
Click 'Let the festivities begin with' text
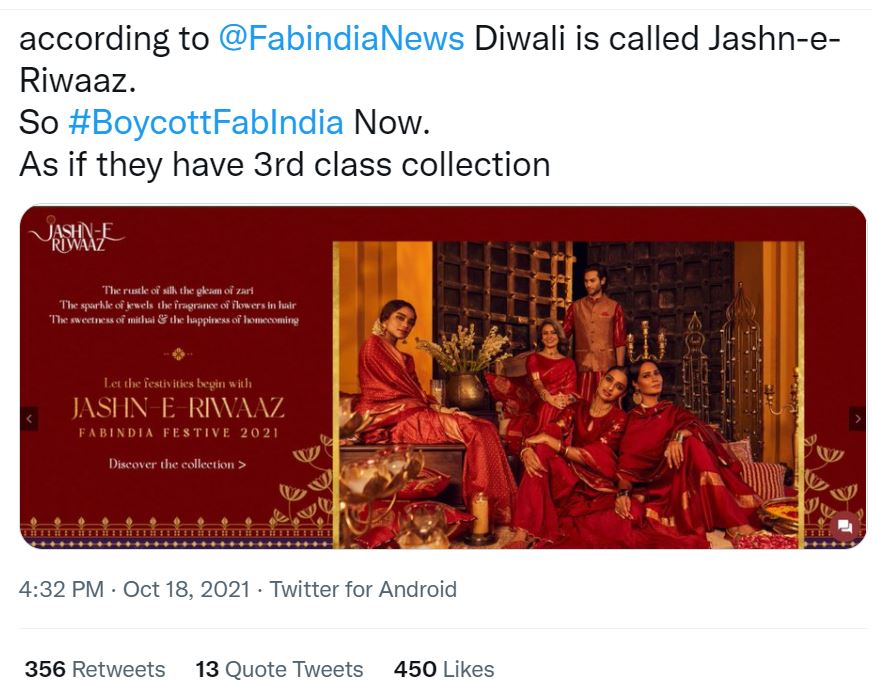coord(178,383)
